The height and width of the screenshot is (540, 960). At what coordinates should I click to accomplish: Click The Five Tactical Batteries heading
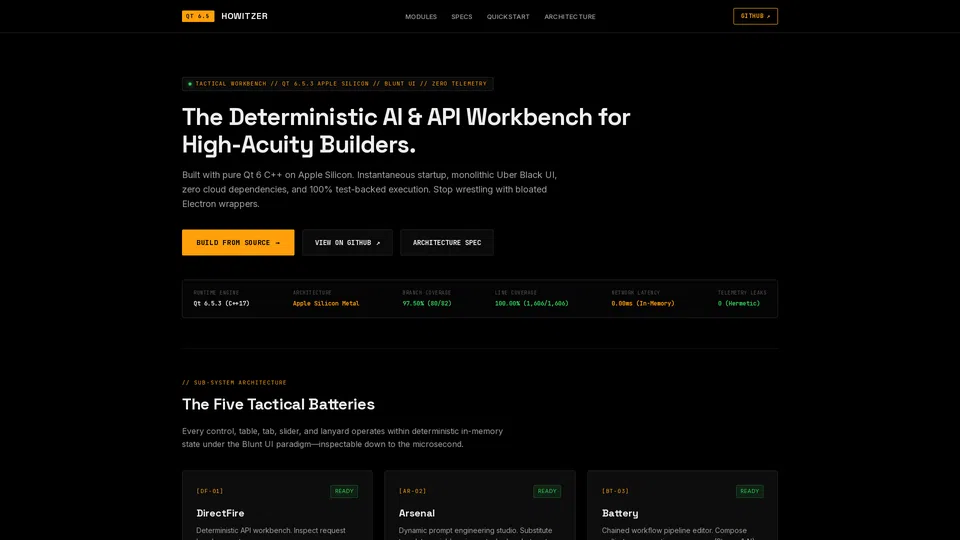(x=278, y=404)
